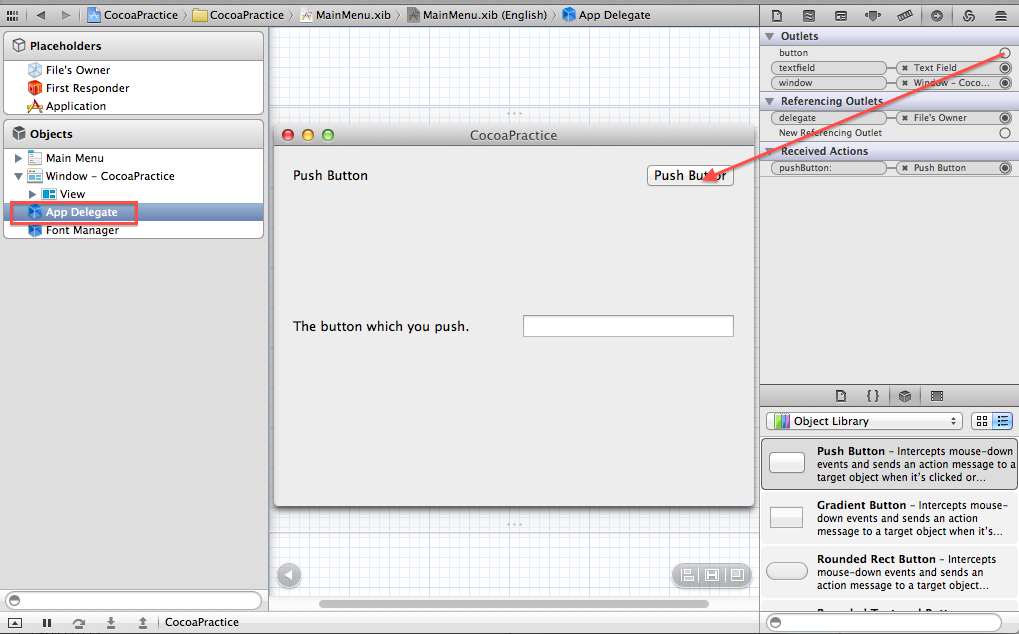1019x634 pixels.
Task: Open the Quick Help inspector
Action: (808, 16)
